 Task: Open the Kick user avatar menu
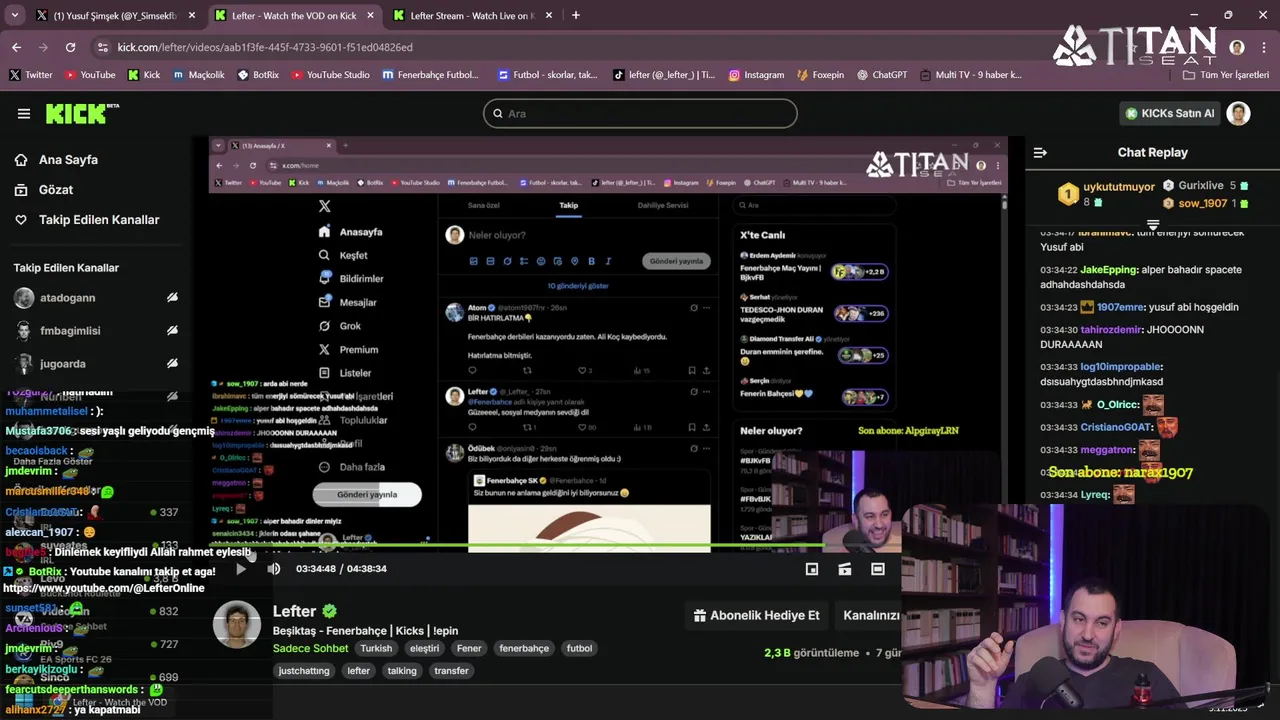[1239, 113]
